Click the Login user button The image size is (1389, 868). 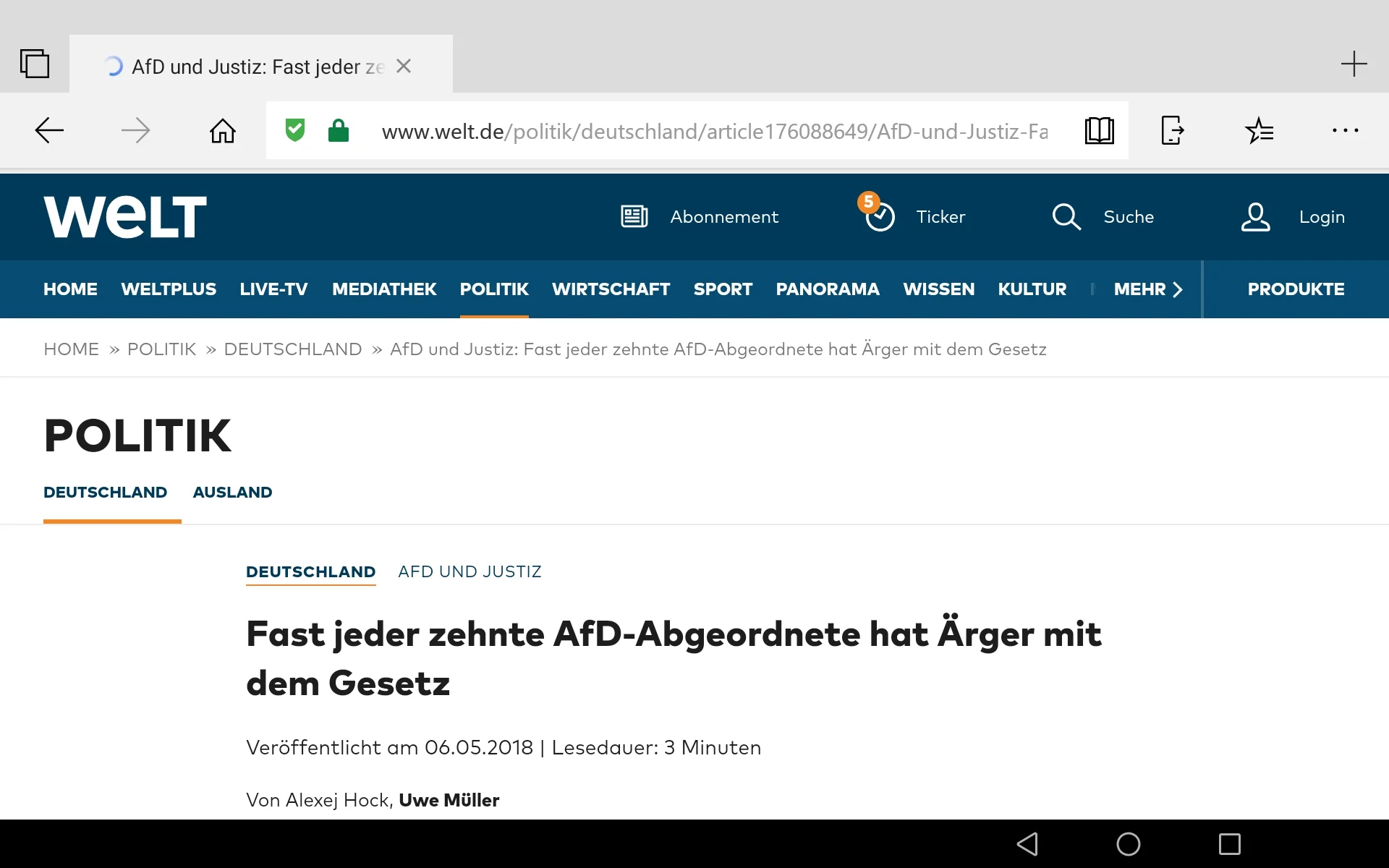pyautogui.click(x=1293, y=216)
